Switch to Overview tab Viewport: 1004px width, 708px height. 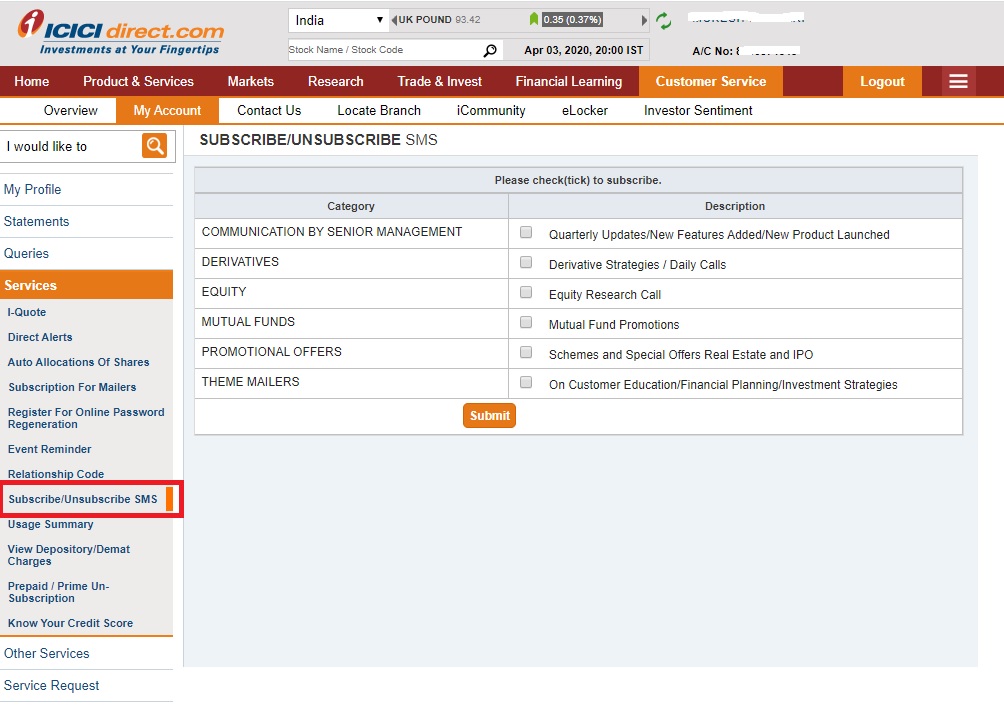(x=70, y=111)
